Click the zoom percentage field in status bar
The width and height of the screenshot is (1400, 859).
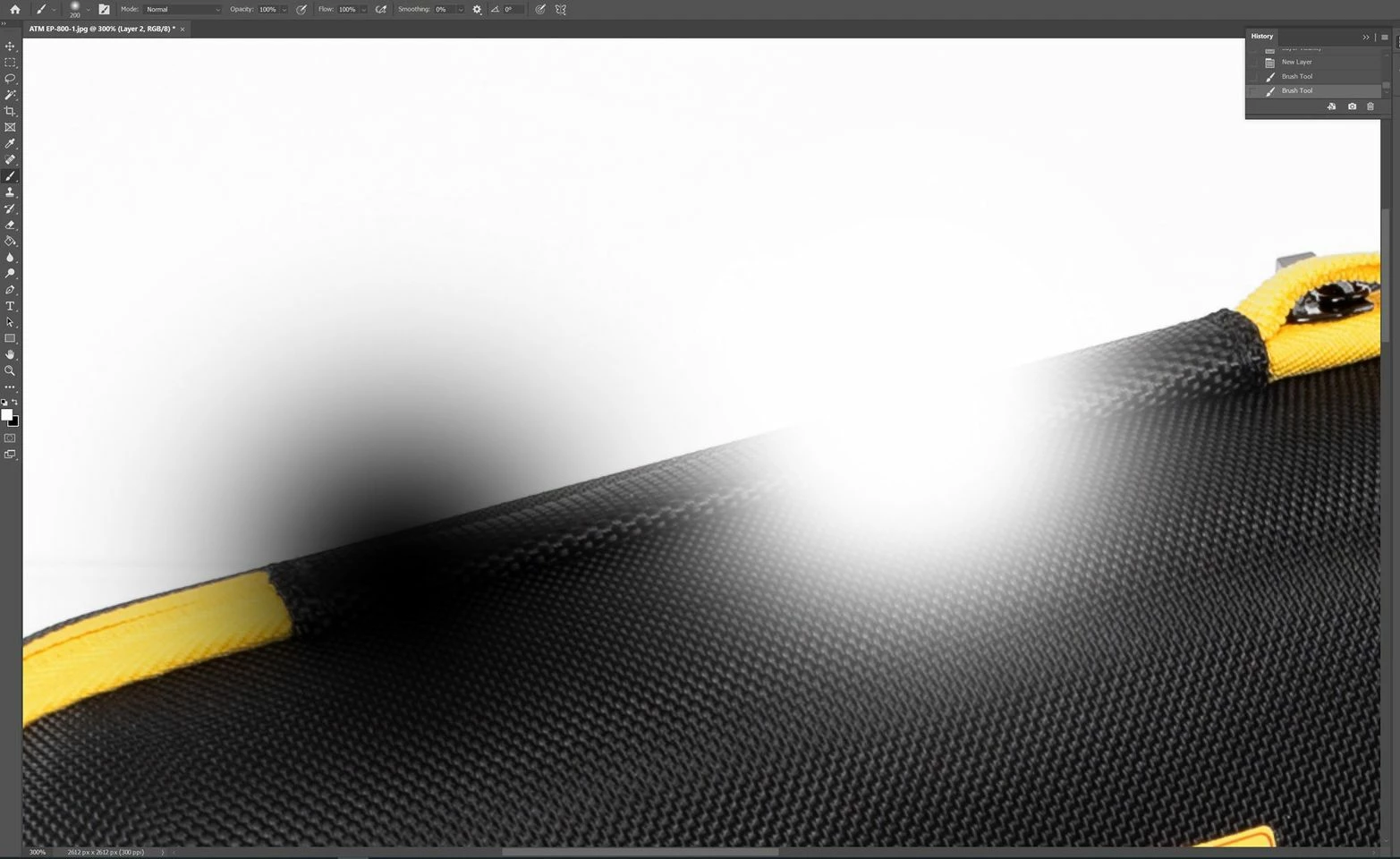tap(38, 852)
